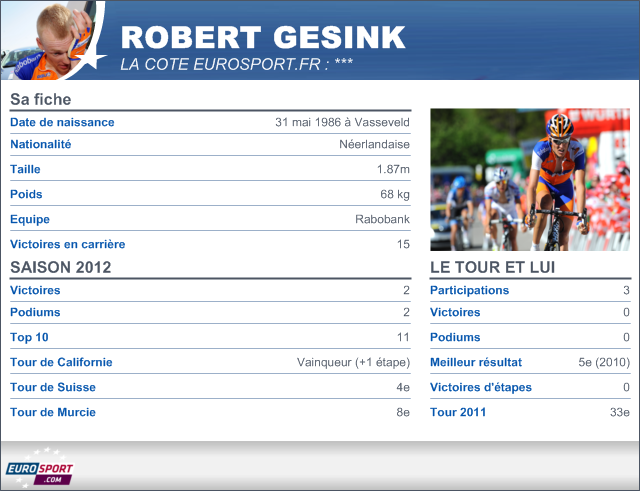
Task: Click 'Podiums' under Saison 2012
Action: coord(35,312)
